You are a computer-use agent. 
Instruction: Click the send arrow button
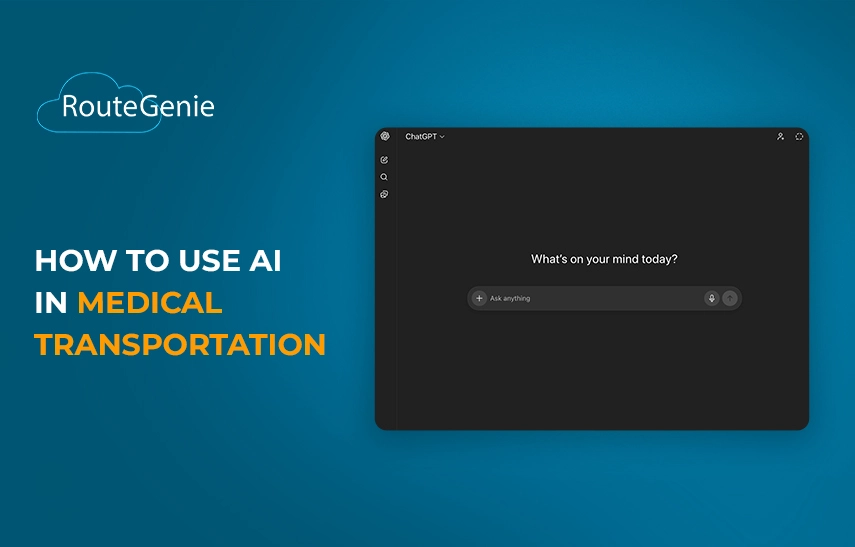pos(730,298)
